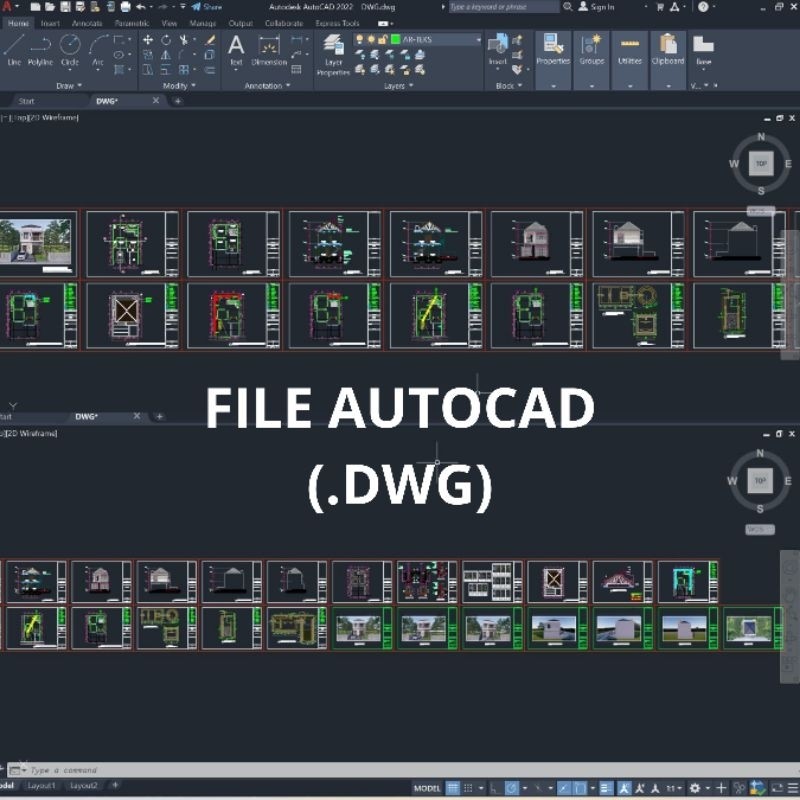800x800 pixels.
Task: Click the Trim scissors tool
Action: (183, 40)
